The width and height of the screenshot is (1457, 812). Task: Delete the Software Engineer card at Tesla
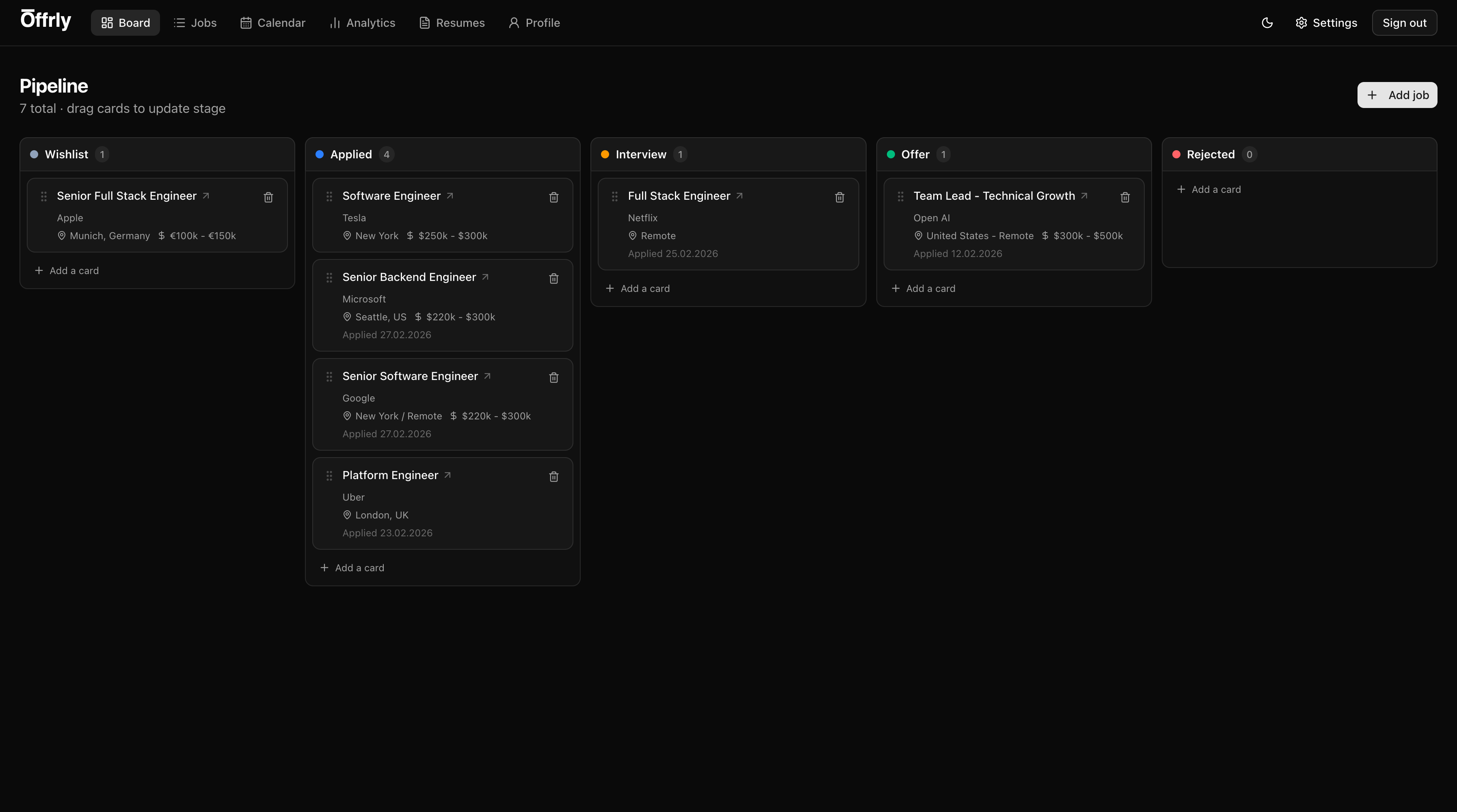tap(554, 197)
